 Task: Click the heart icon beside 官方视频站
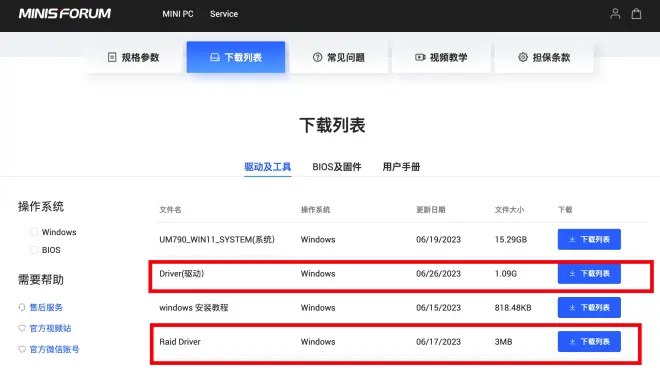pos(22,328)
